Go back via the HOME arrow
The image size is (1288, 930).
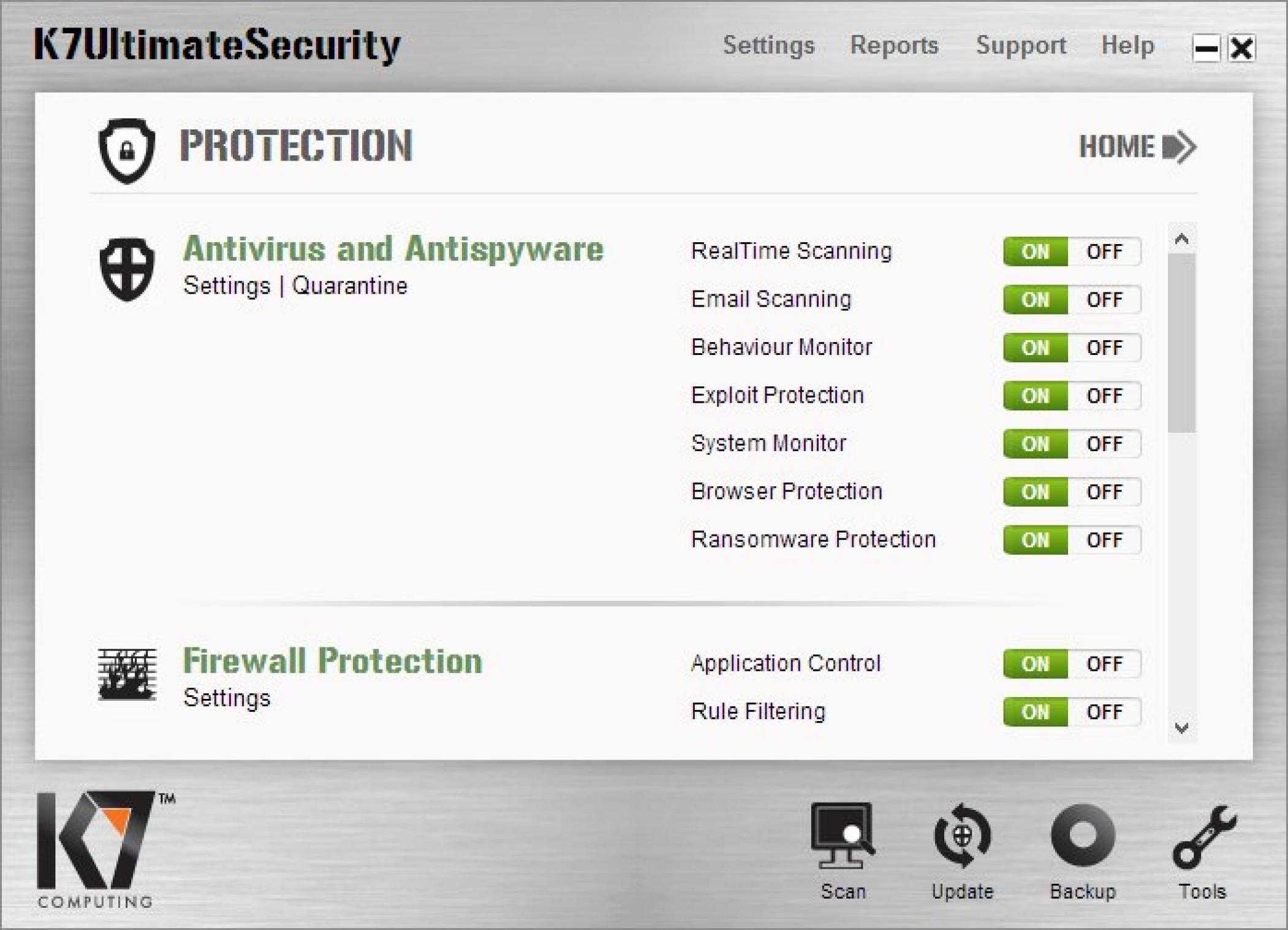[x=1137, y=147]
